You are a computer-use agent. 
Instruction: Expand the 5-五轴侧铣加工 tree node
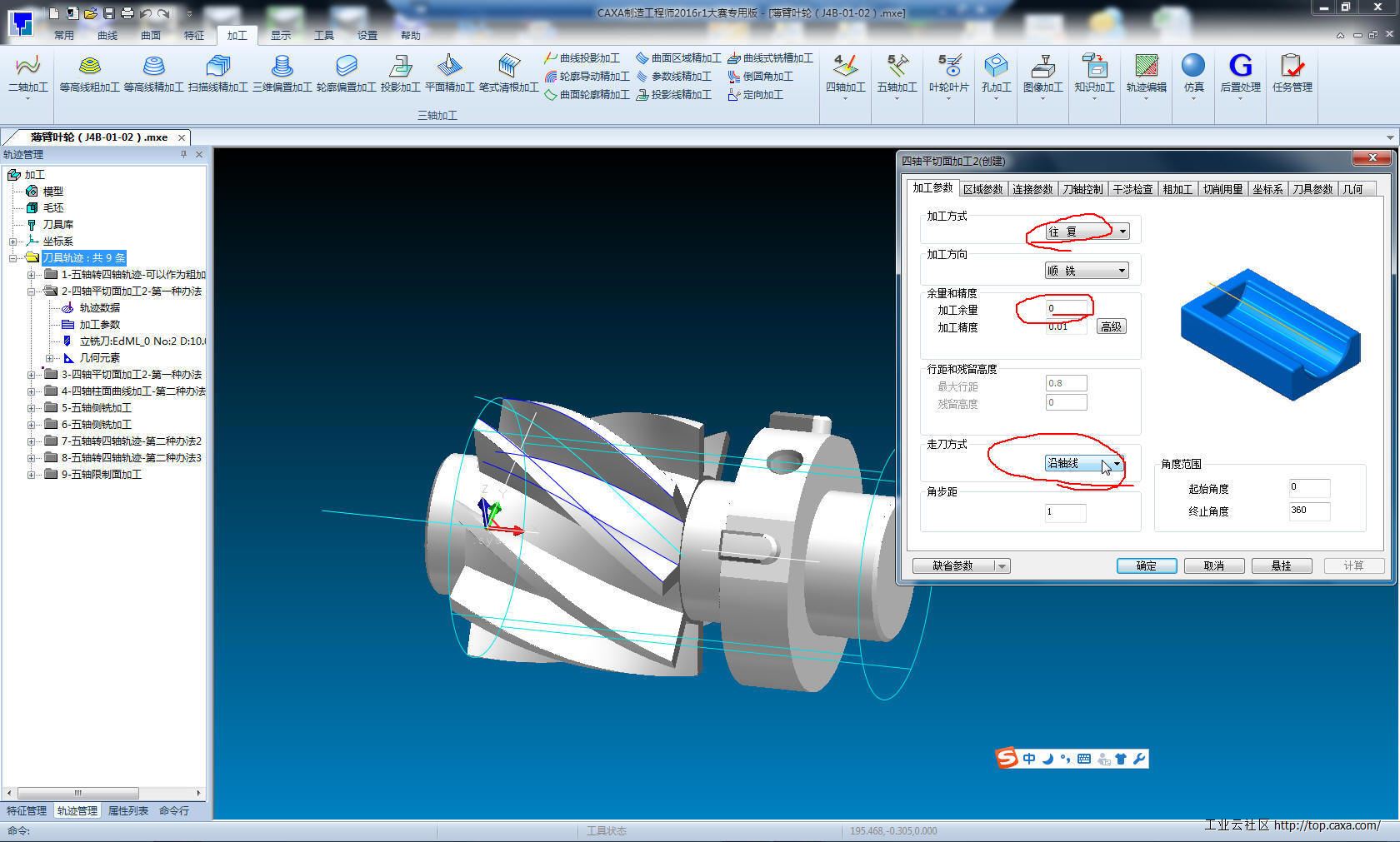tap(31, 408)
